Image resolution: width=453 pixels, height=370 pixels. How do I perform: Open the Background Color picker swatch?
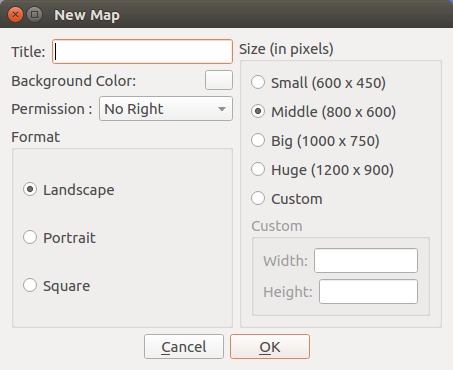(x=219, y=80)
